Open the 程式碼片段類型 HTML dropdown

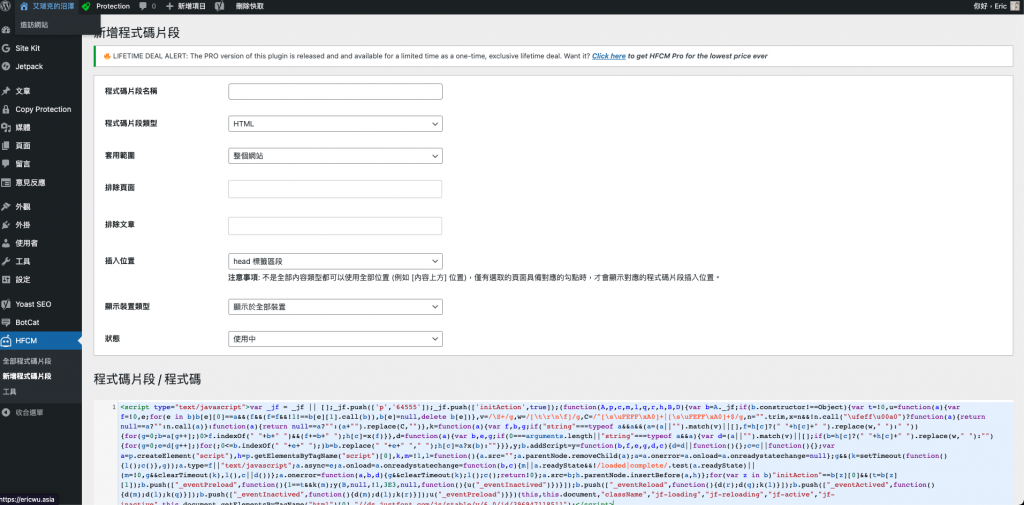click(335, 124)
